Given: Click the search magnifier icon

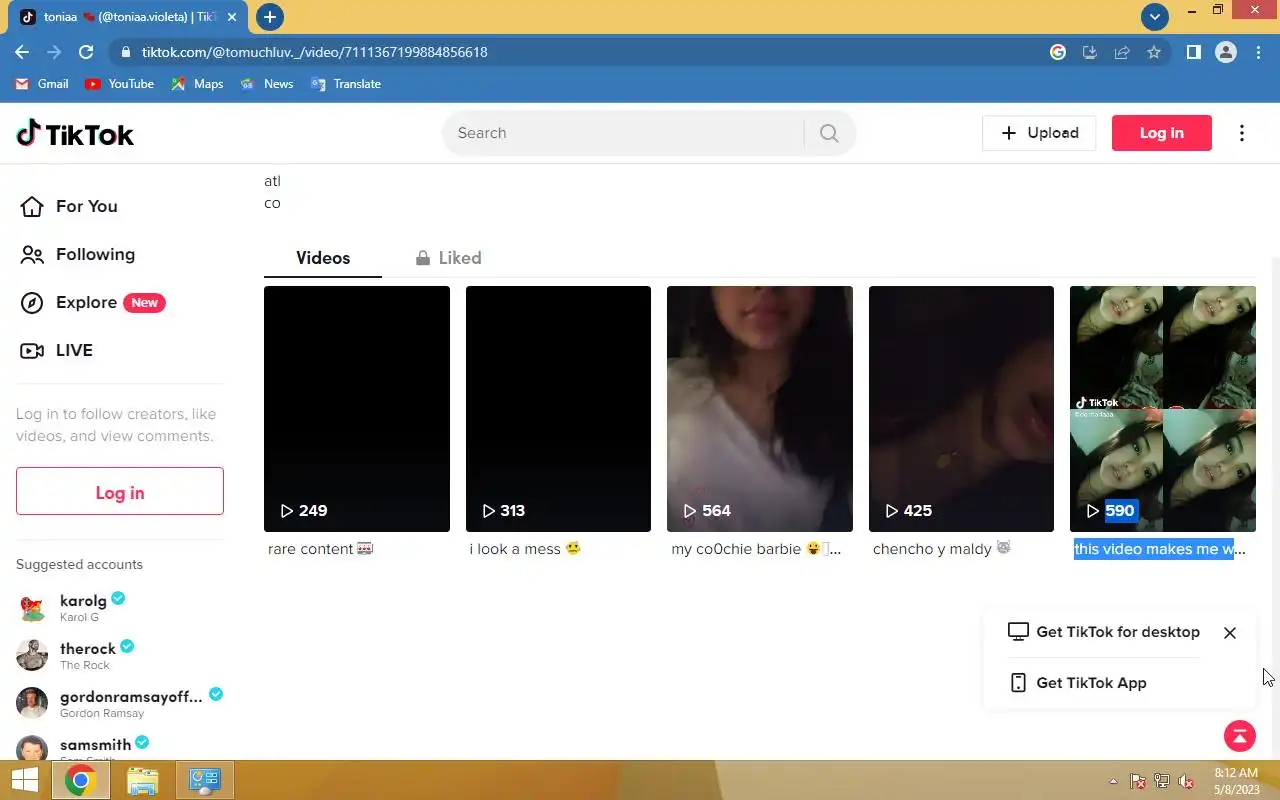Looking at the screenshot, I should (829, 133).
